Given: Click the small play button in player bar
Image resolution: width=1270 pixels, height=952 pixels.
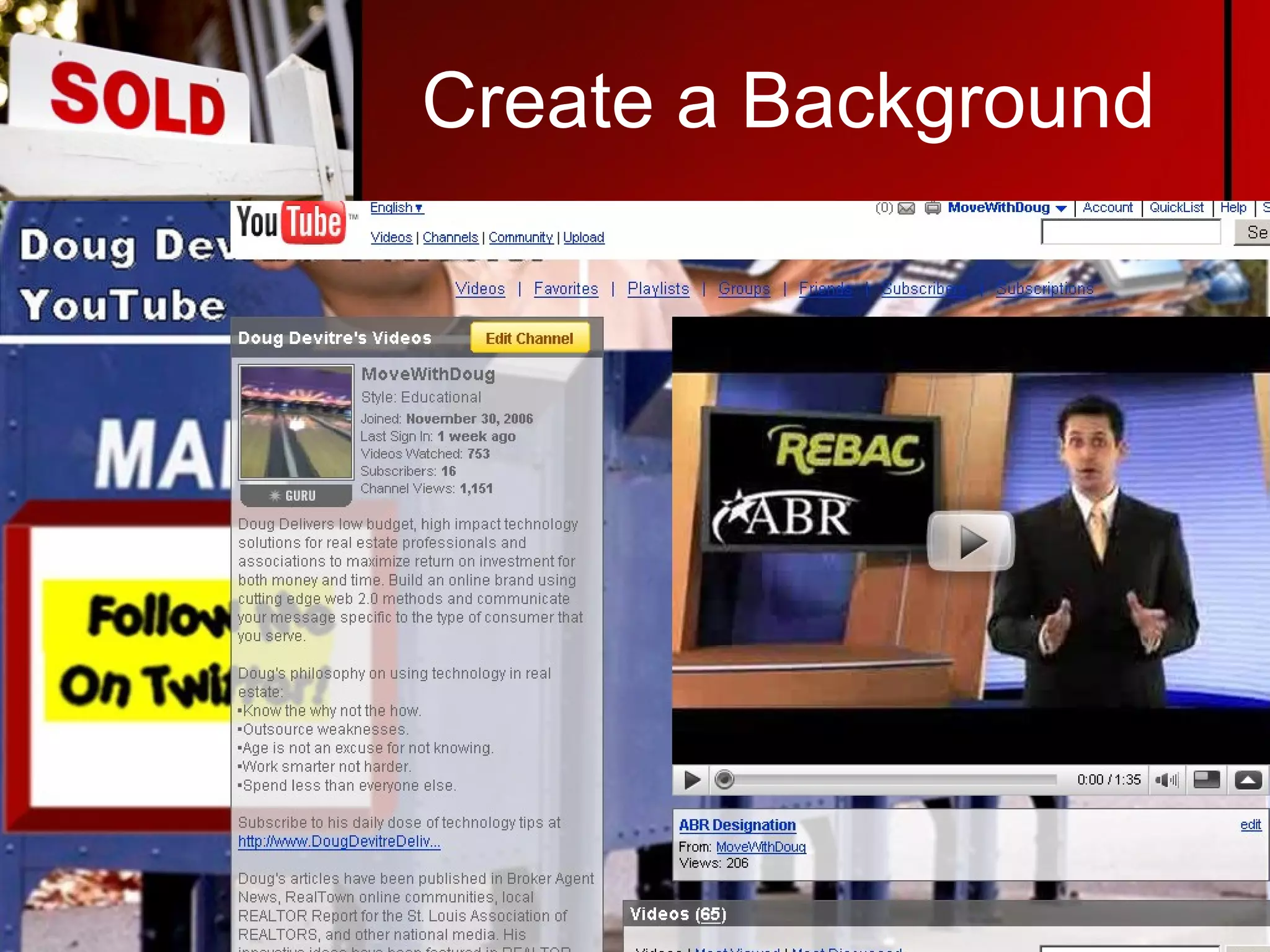Looking at the screenshot, I should click(692, 779).
